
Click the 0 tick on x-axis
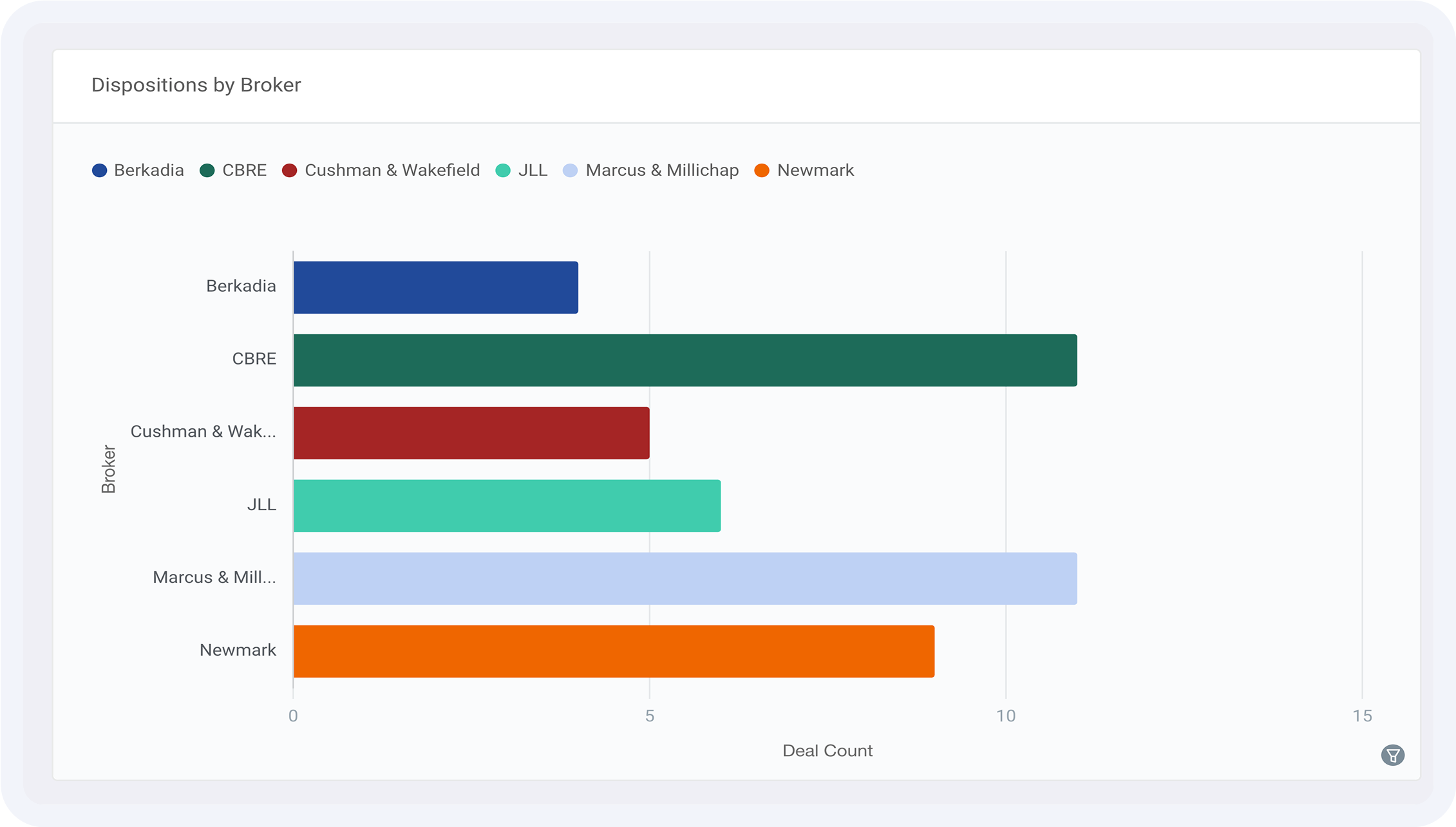pos(293,716)
